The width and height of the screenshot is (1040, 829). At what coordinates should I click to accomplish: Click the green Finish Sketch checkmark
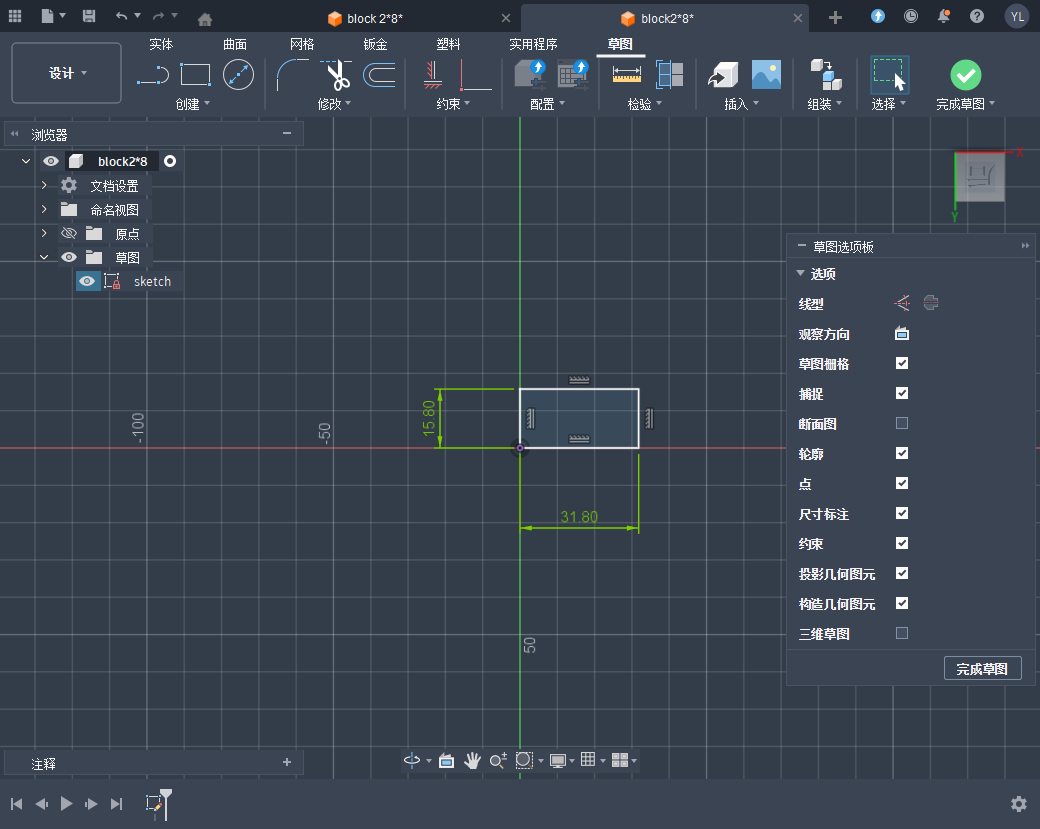coord(966,75)
